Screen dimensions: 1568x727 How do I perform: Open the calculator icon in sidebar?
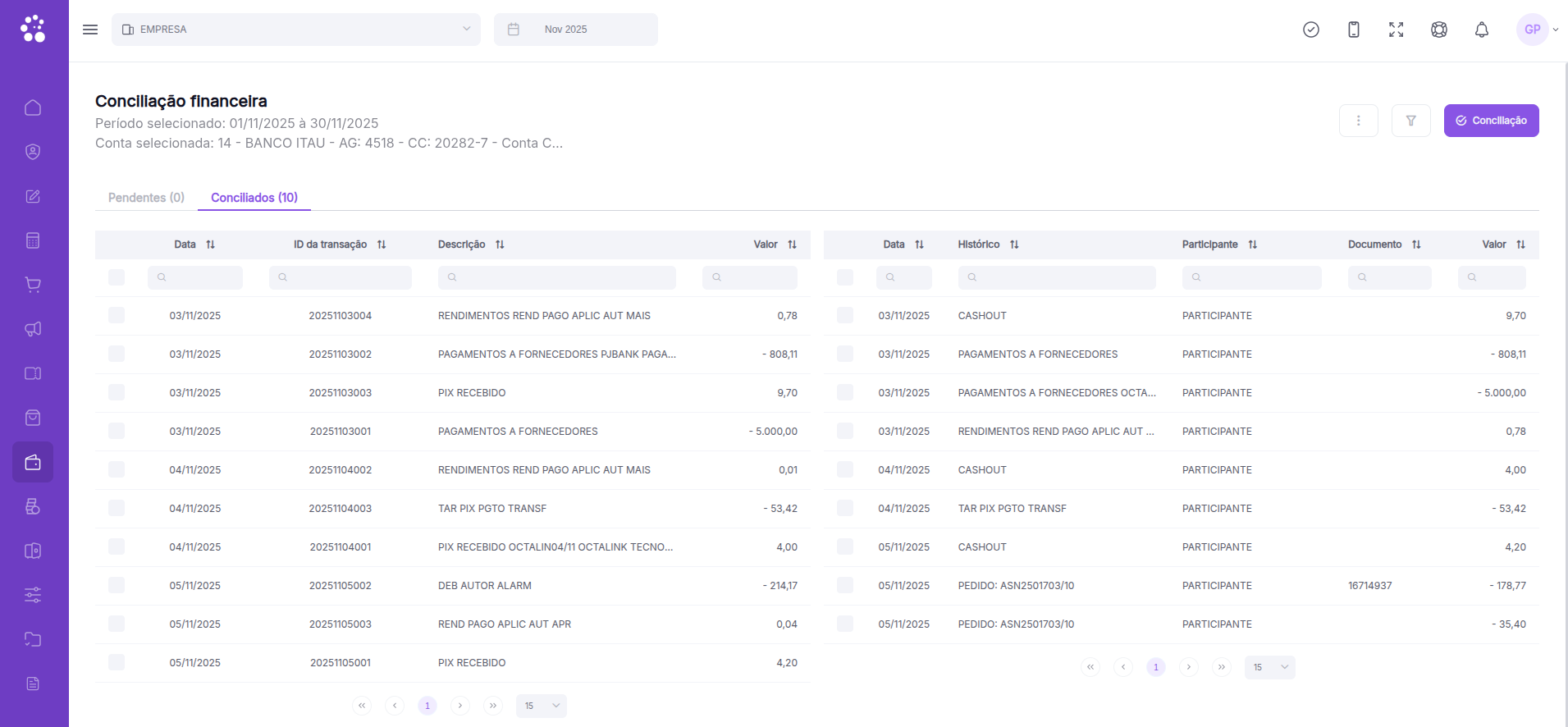(33, 240)
